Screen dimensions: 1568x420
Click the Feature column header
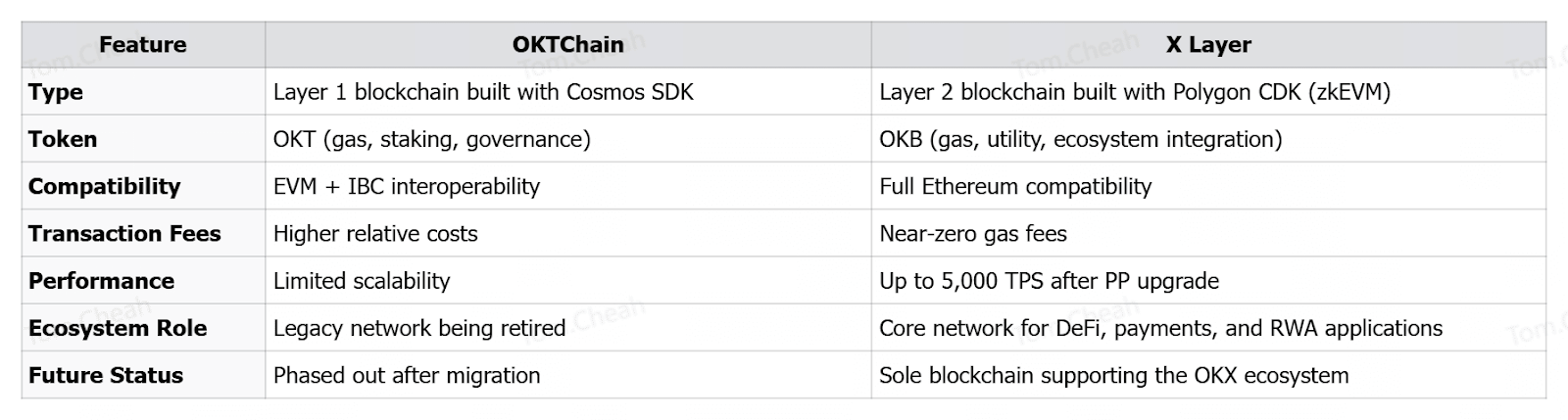[x=142, y=45]
